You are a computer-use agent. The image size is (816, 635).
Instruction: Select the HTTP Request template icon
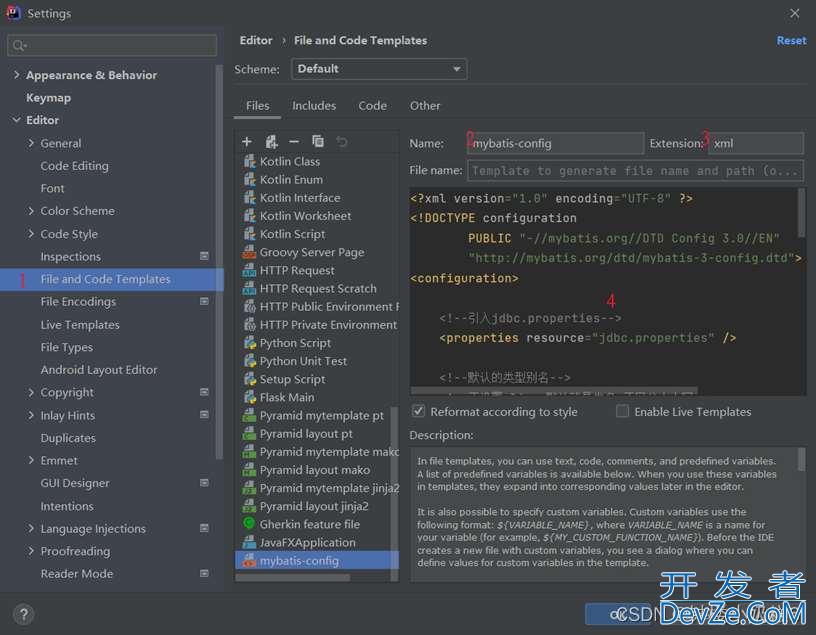[x=249, y=271]
